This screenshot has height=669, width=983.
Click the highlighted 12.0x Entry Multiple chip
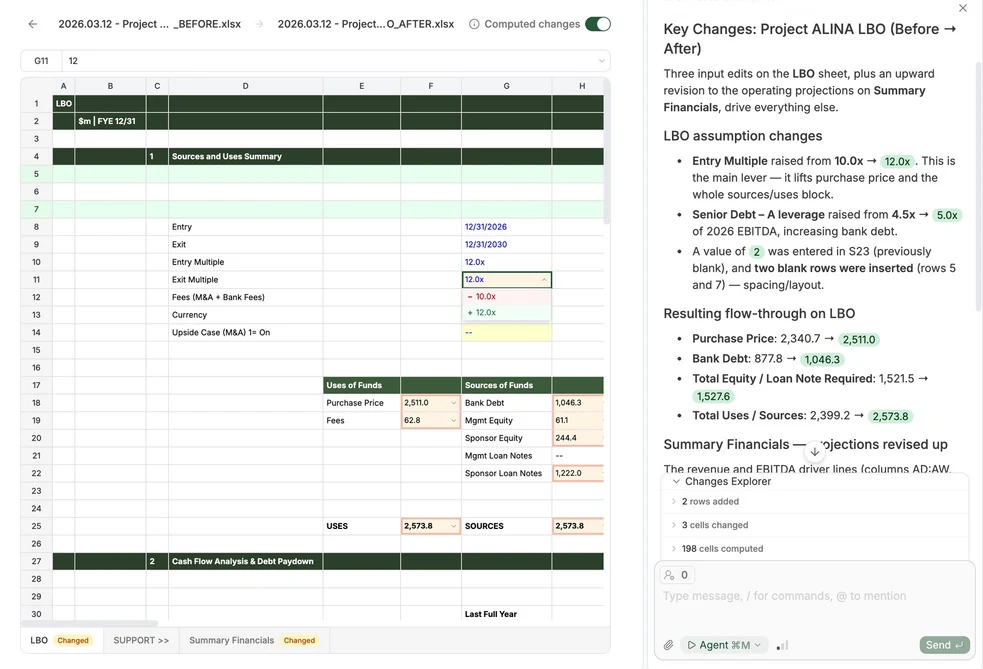897,161
